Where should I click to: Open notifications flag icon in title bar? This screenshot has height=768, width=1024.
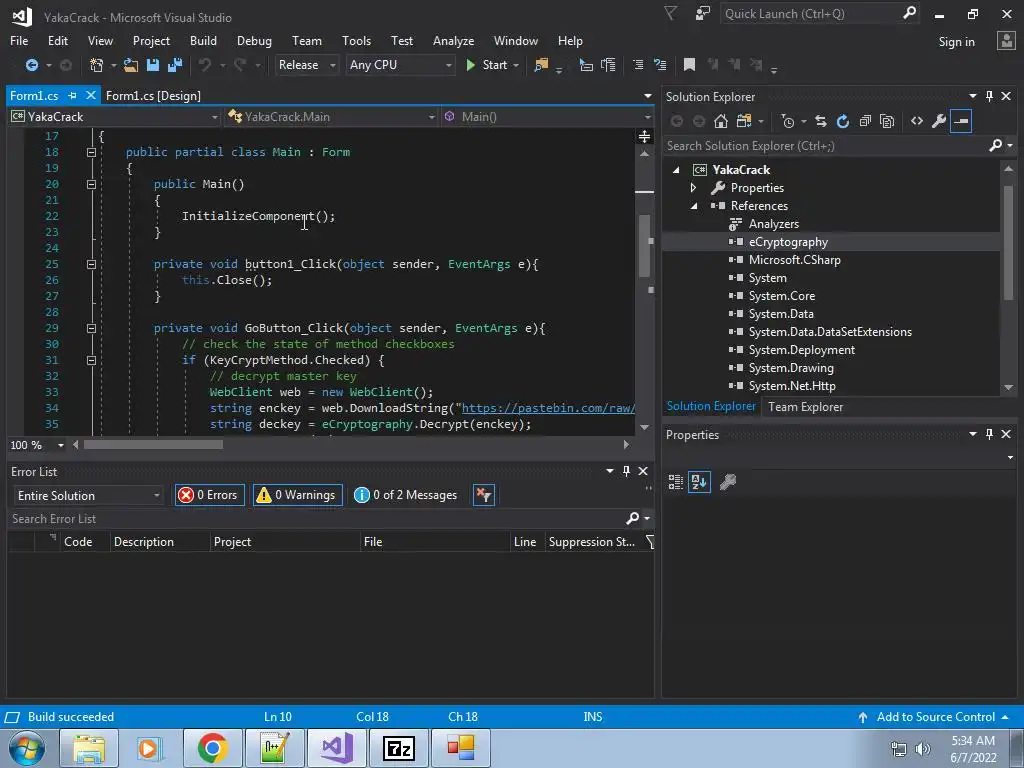[670, 13]
